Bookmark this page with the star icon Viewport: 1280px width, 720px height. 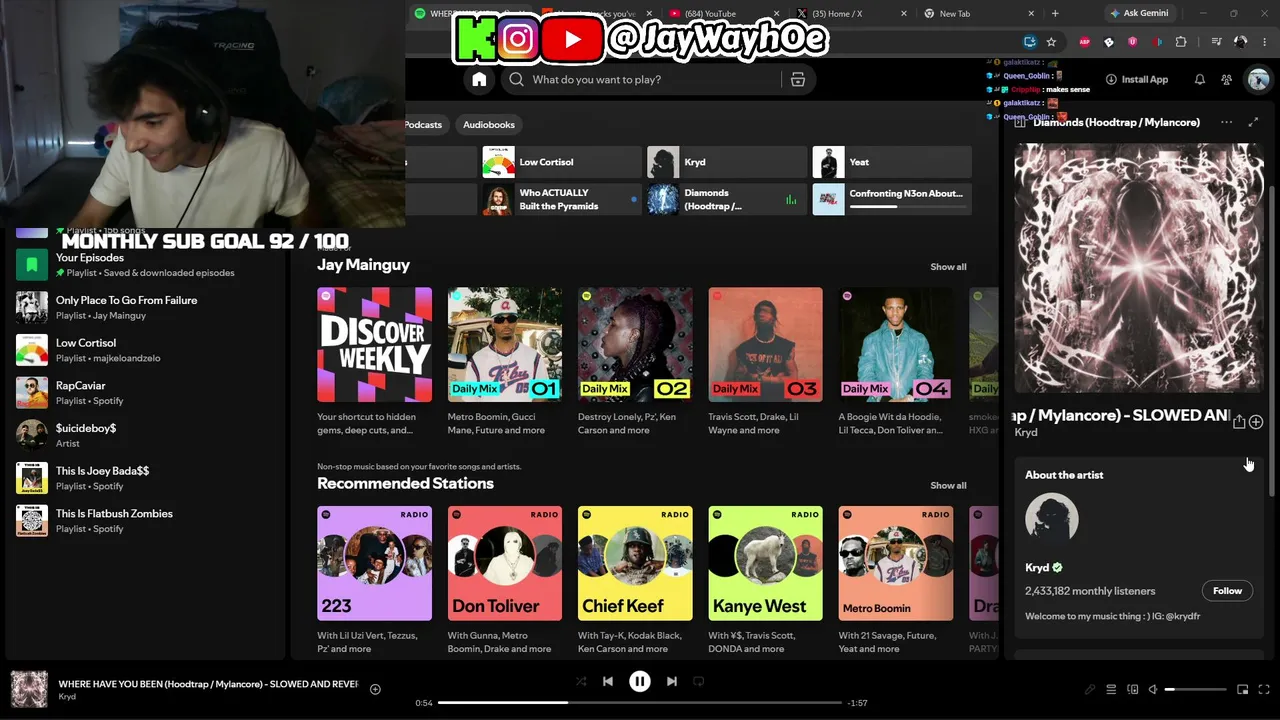click(1051, 42)
